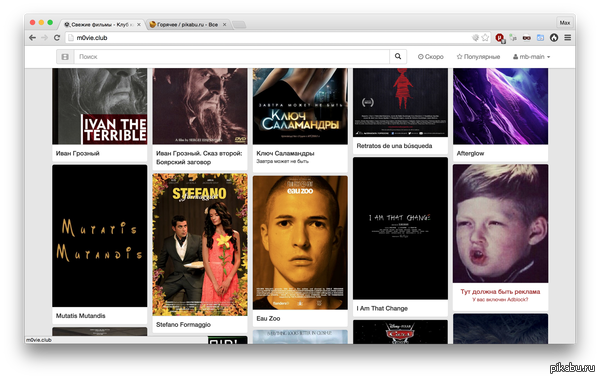Open the Ключ Саламандры poster
This screenshot has width=600, height=379.
(x=300, y=106)
